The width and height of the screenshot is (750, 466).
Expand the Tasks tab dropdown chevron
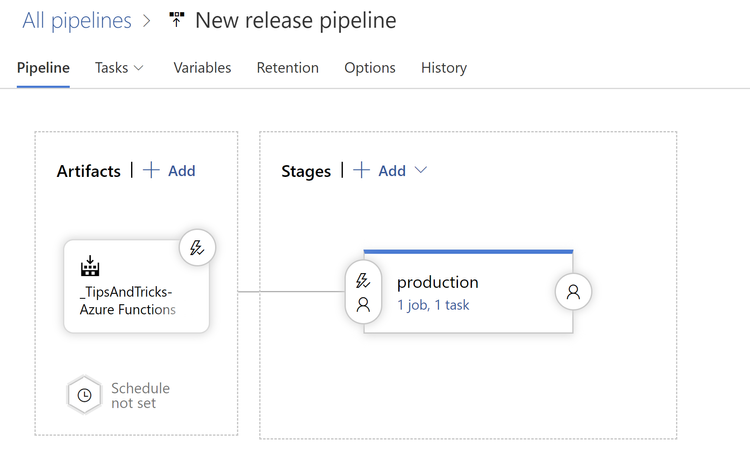tap(138, 68)
